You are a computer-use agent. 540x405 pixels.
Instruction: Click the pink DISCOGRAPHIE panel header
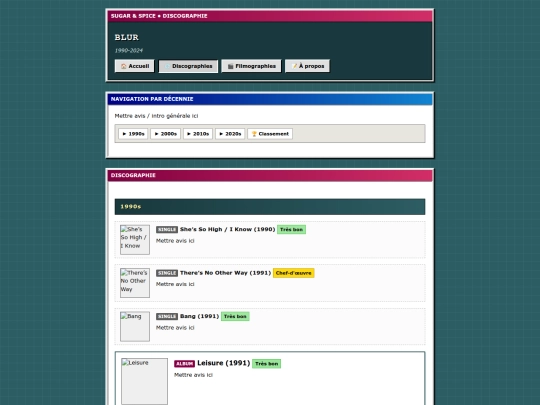click(270, 175)
